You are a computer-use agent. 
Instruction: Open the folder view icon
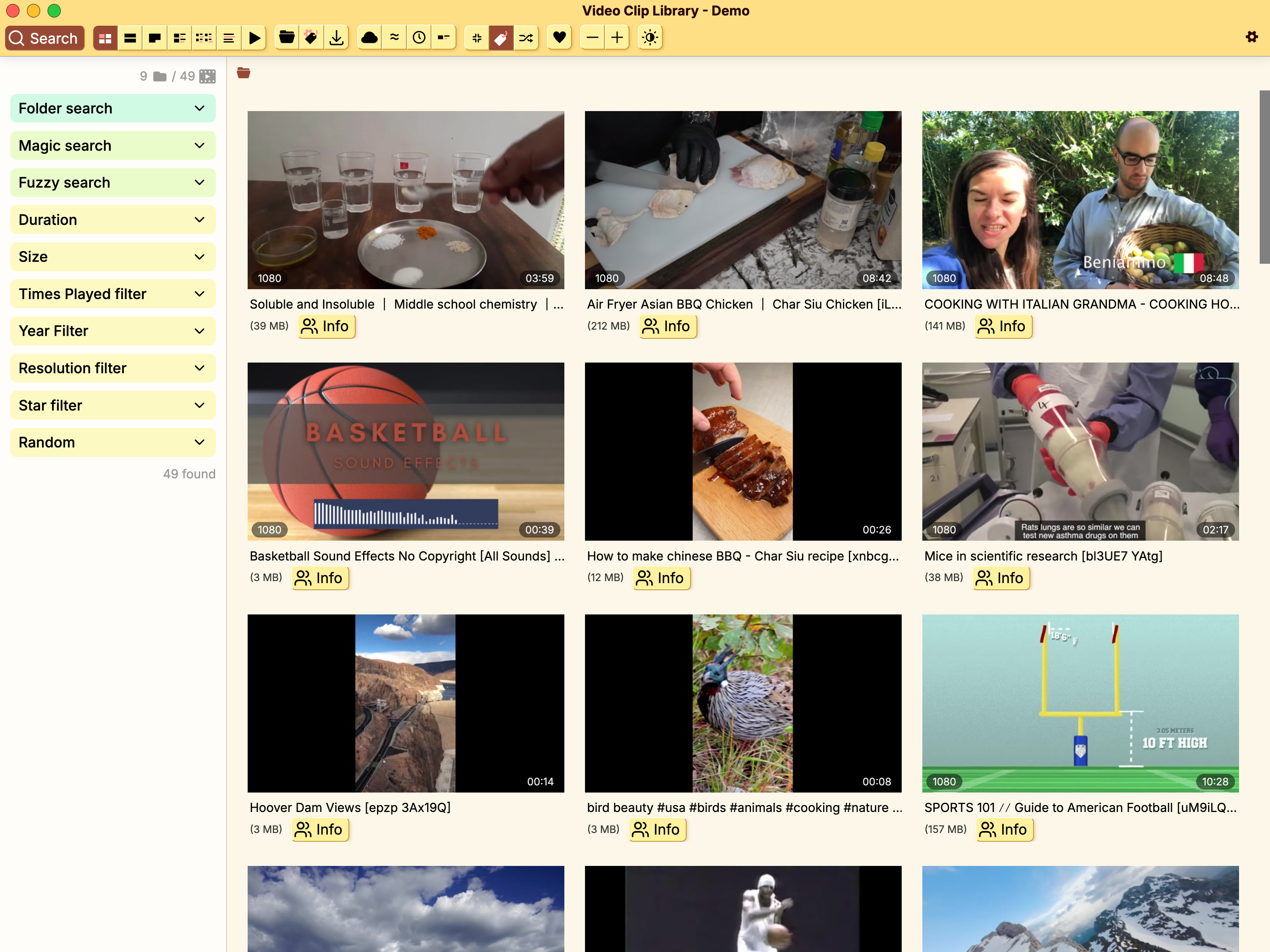pos(287,38)
